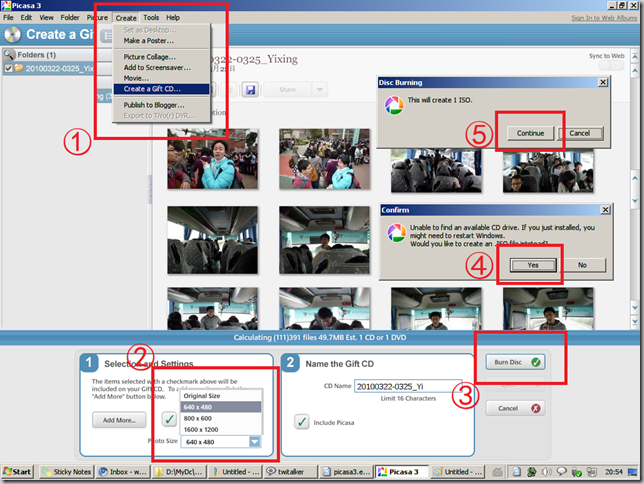Click bottom scroll-down arrow of photo area
The width and height of the screenshot is (644, 484).
tap(635, 322)
